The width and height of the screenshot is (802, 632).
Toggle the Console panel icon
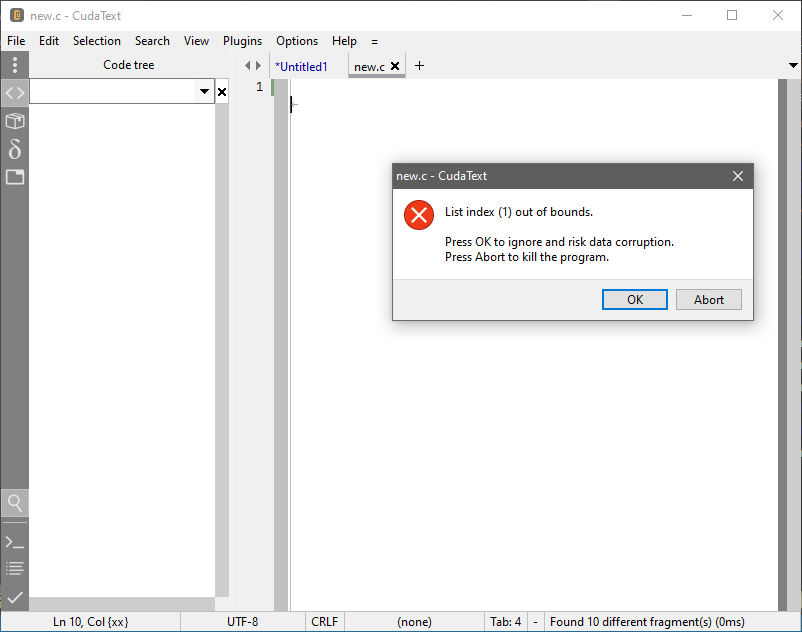click(x=15, y=542)
